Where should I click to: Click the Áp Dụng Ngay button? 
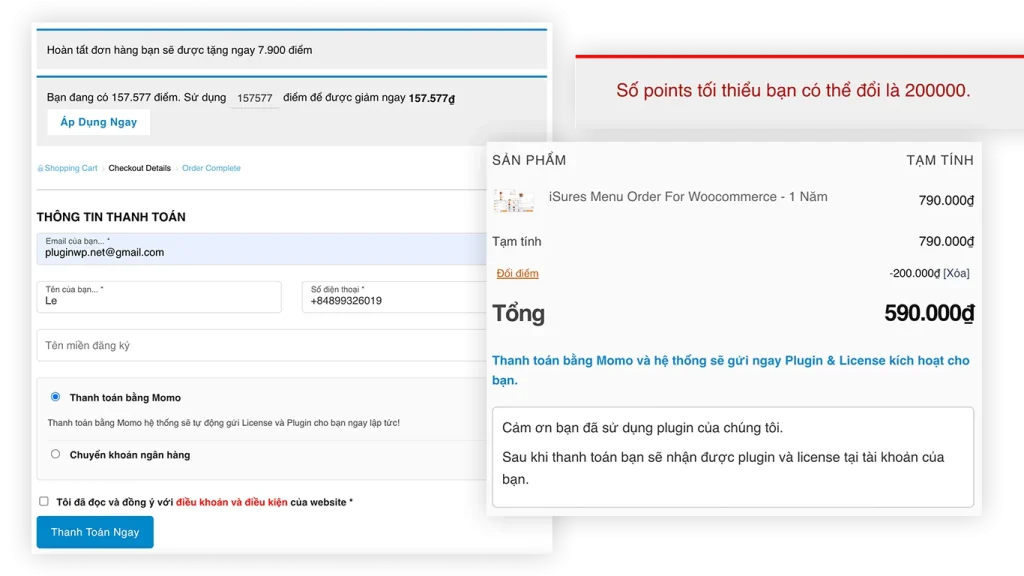tap(98, 122)
